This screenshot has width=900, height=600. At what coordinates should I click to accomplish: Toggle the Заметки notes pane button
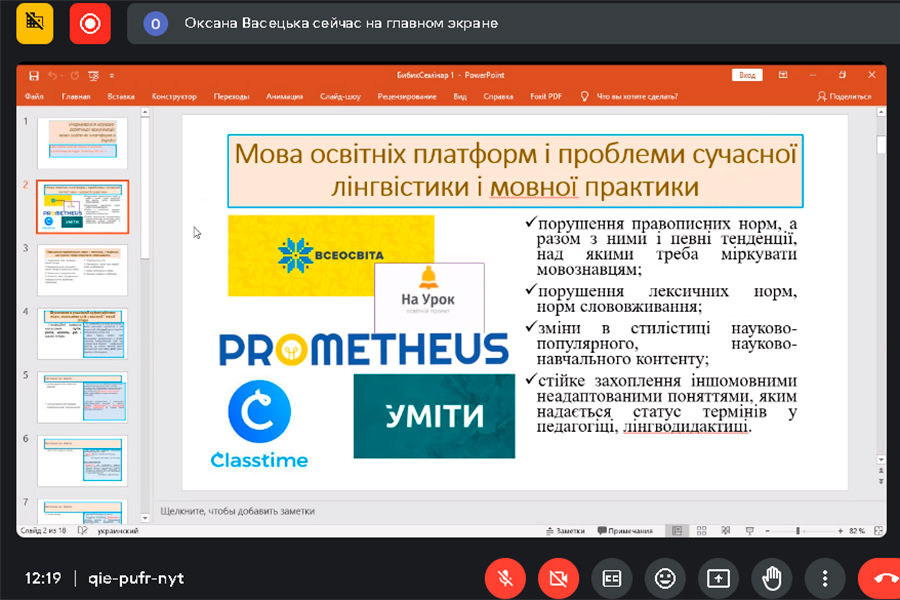click(565, 531)
